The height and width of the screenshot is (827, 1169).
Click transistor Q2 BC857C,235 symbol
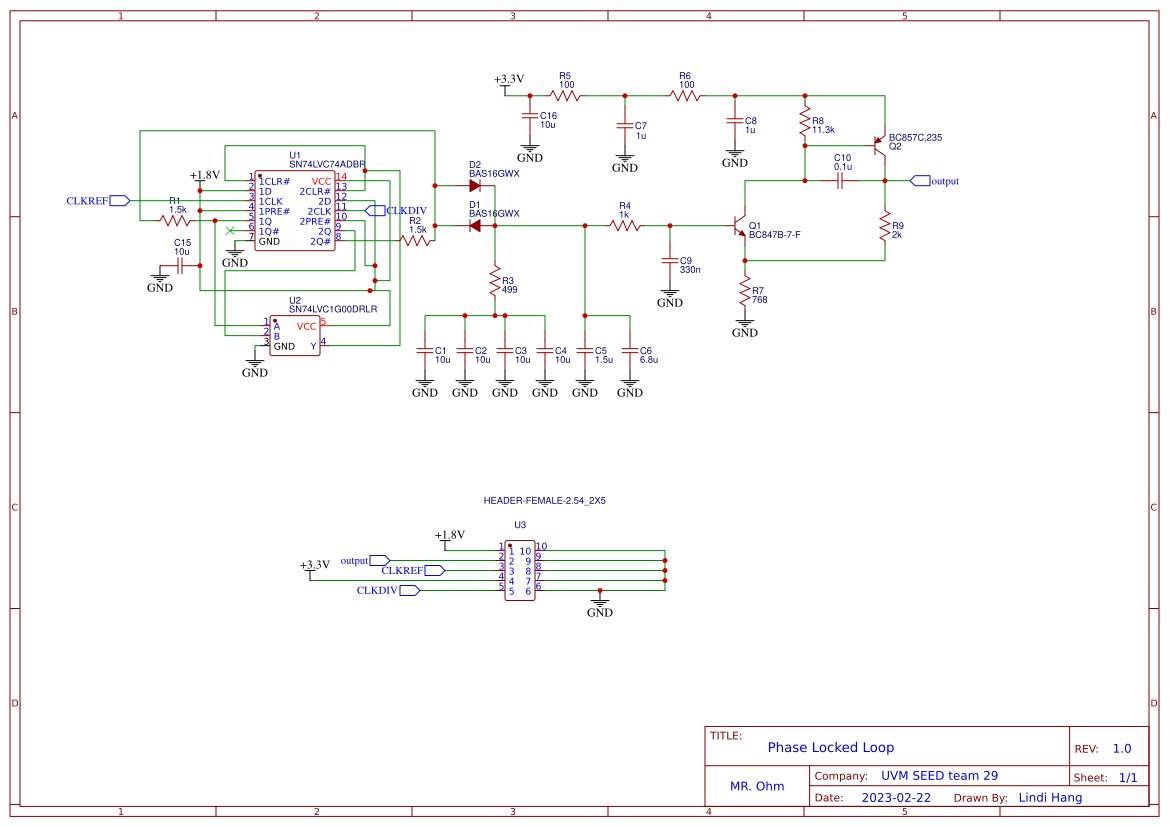pyautogui.click(x=878, y=148)
